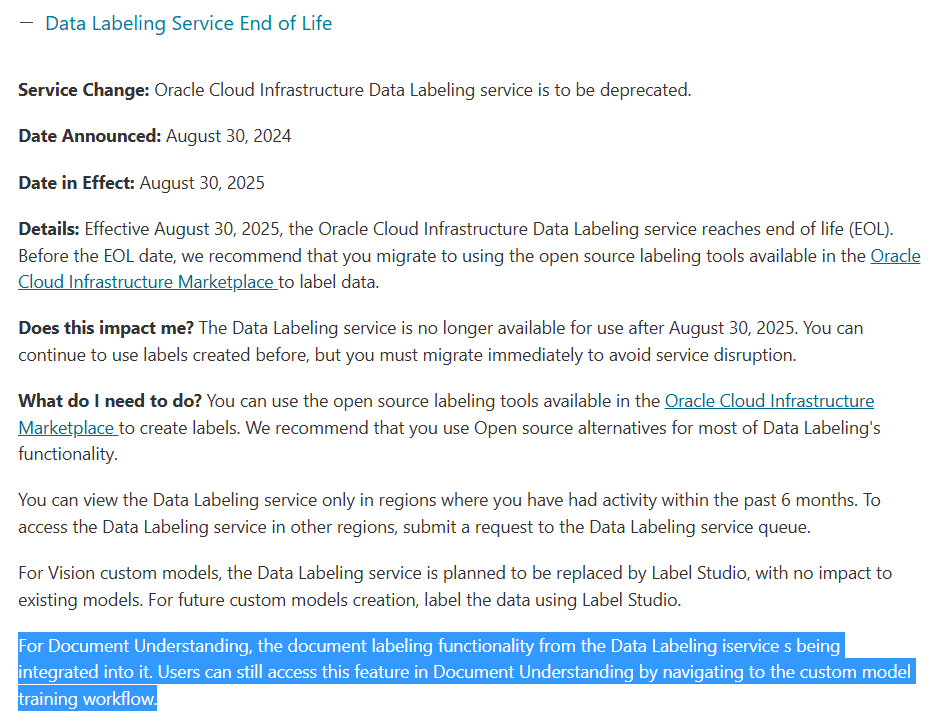Click the date beside 'Date in Effect:'
Image resolution: width=935 pixels, height=723 pixels.
pyautogui.click(x=203, y=183)
